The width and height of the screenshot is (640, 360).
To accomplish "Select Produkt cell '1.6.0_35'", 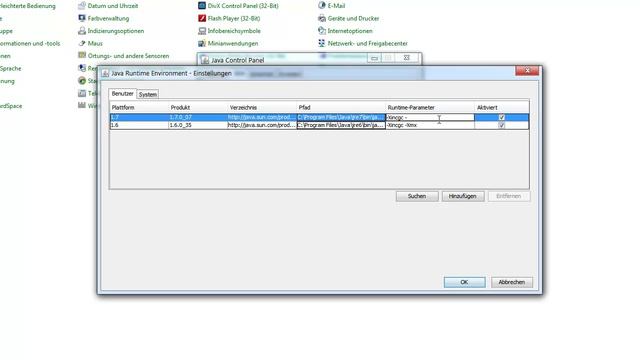I will (198, 125).
